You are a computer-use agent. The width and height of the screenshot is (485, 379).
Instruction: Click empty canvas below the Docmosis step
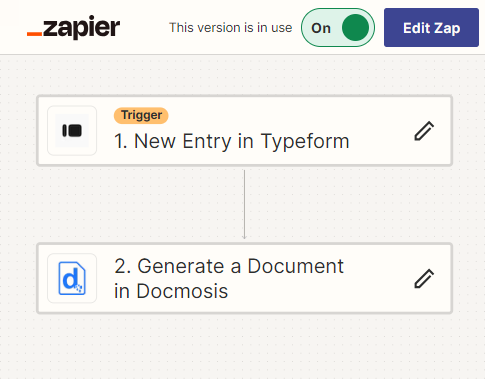tap(244, 347)
